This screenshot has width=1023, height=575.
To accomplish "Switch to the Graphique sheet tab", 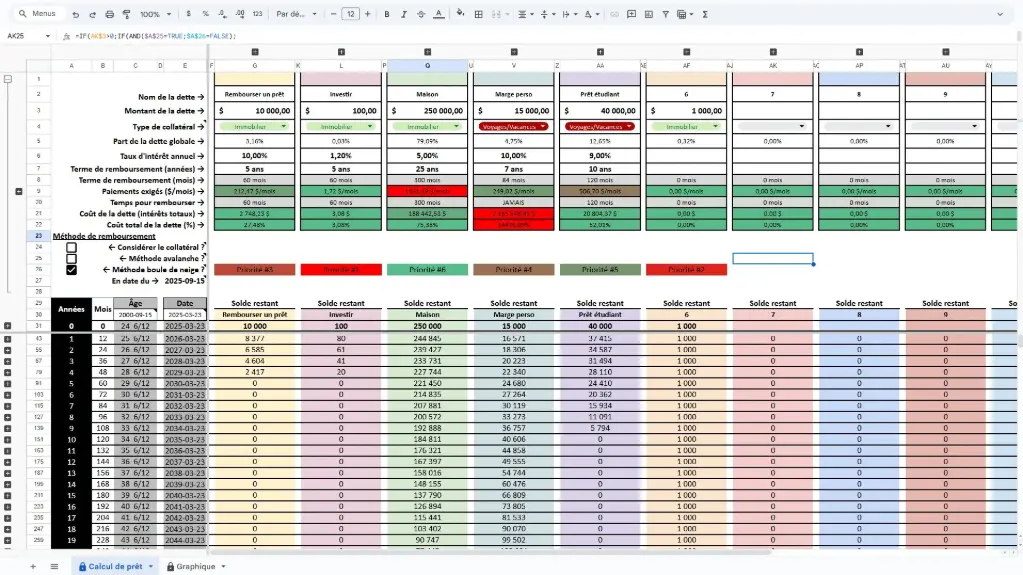I will 195,567.
